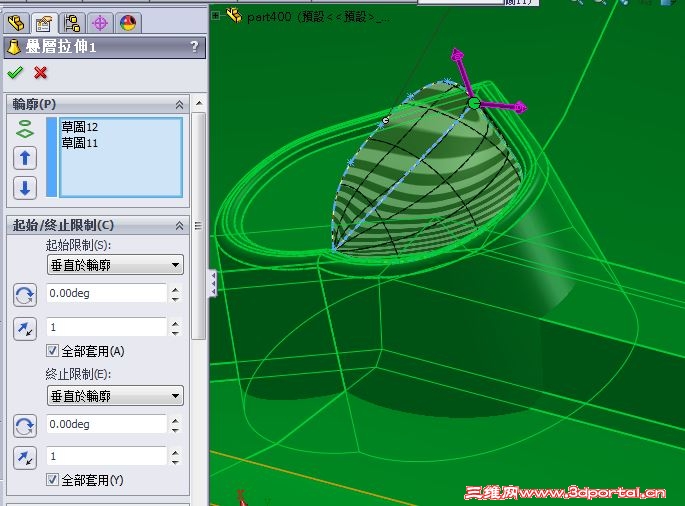
Task: Click the end draft angle 0.00deg field
Action: tap(107, 424)
